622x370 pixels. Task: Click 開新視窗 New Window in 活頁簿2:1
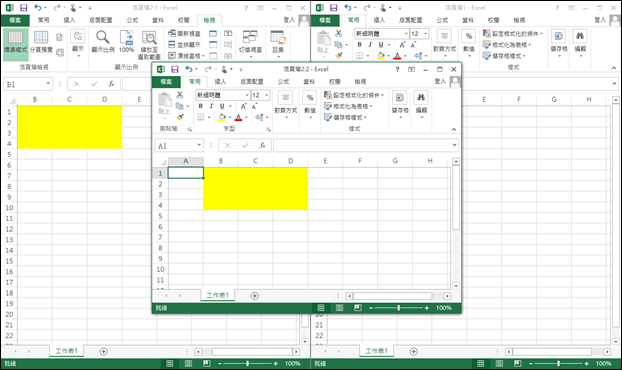pyautogui.click(x=184, y=34)
